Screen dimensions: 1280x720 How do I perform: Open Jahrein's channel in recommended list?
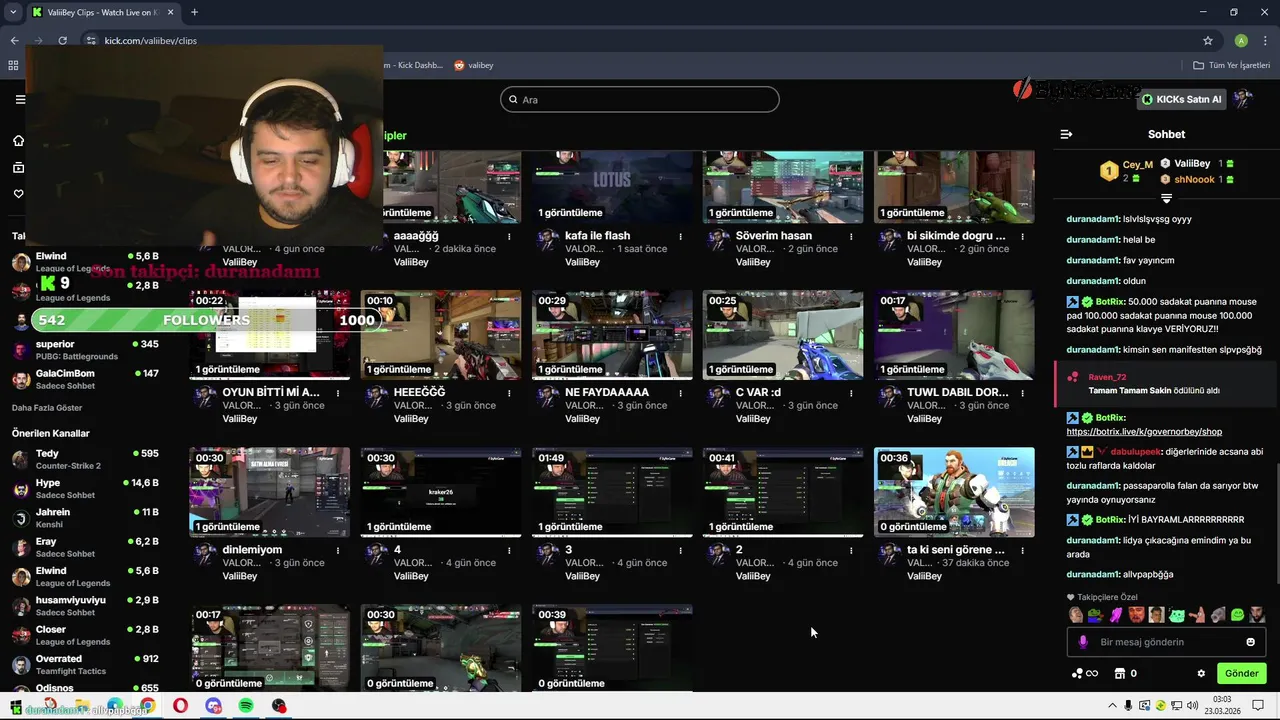(x=85, y=518)
